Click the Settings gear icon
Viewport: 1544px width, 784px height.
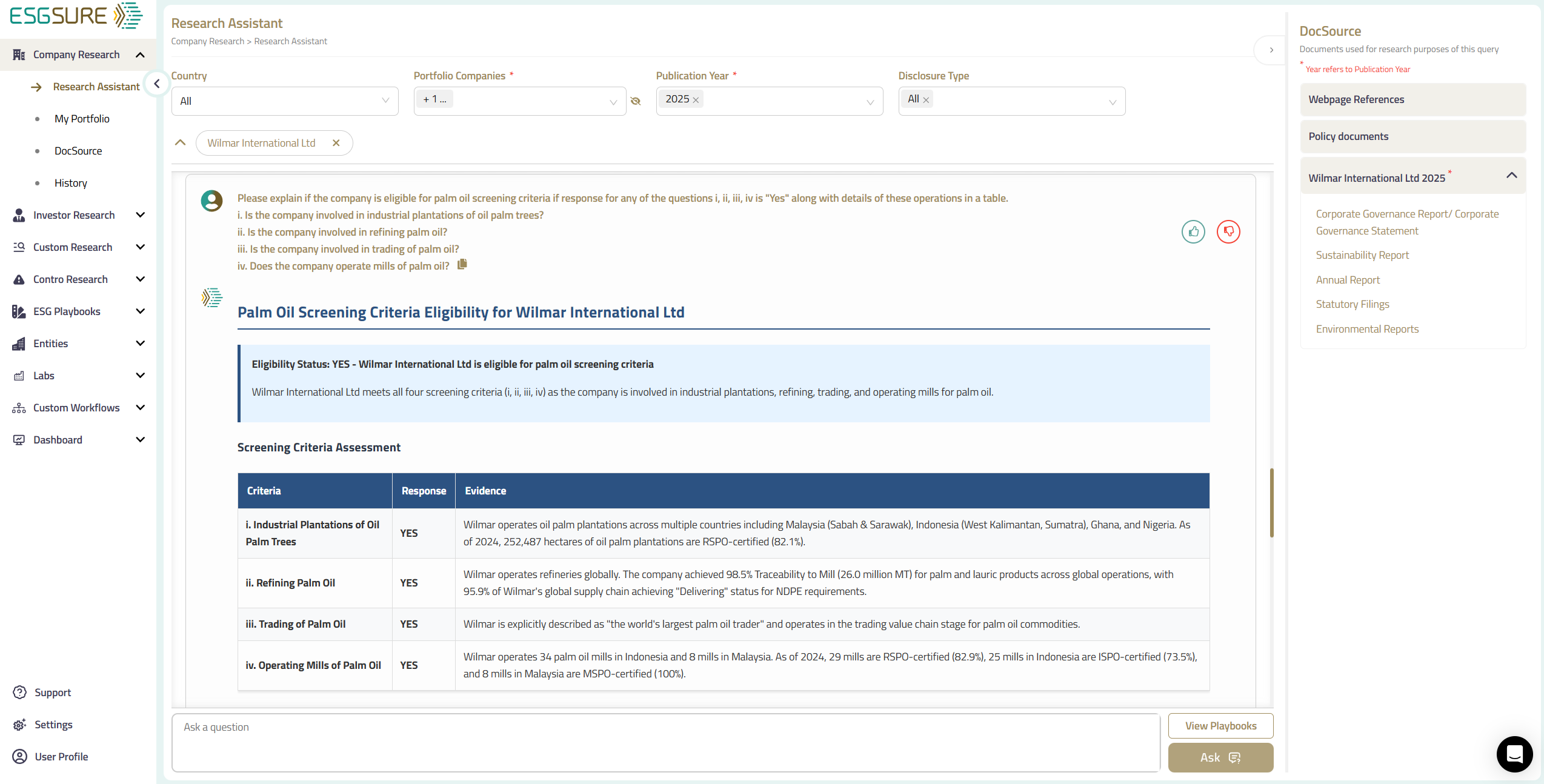[20, 725]
